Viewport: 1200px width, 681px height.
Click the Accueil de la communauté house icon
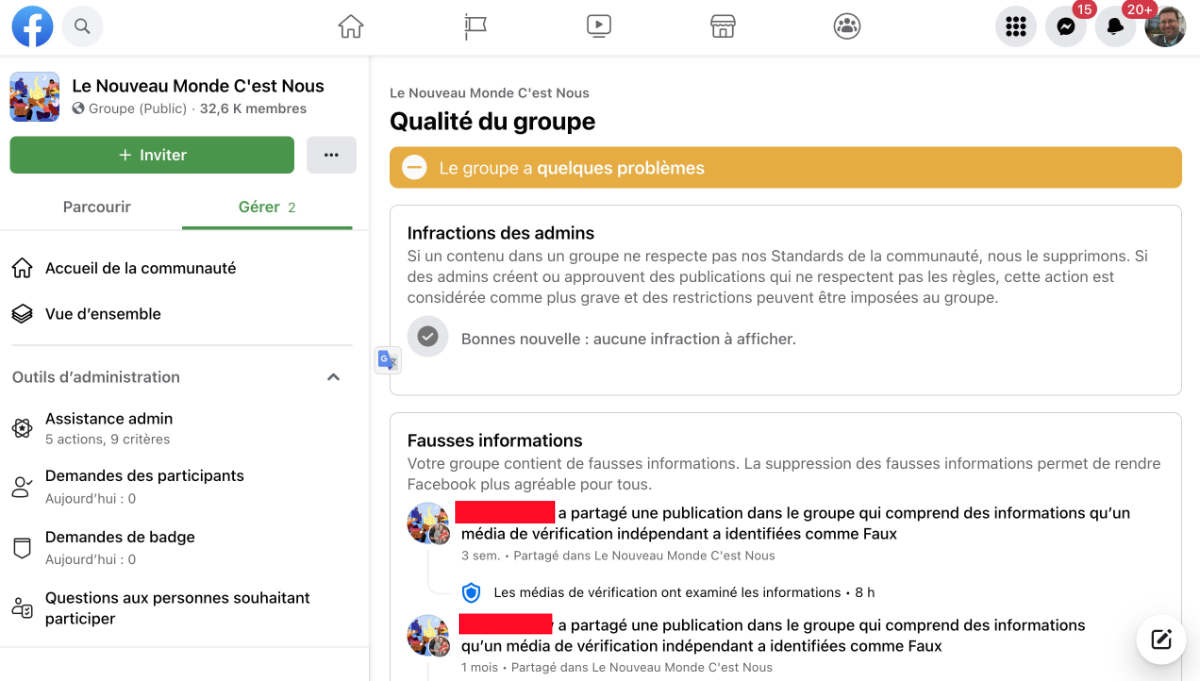point(22,268)
